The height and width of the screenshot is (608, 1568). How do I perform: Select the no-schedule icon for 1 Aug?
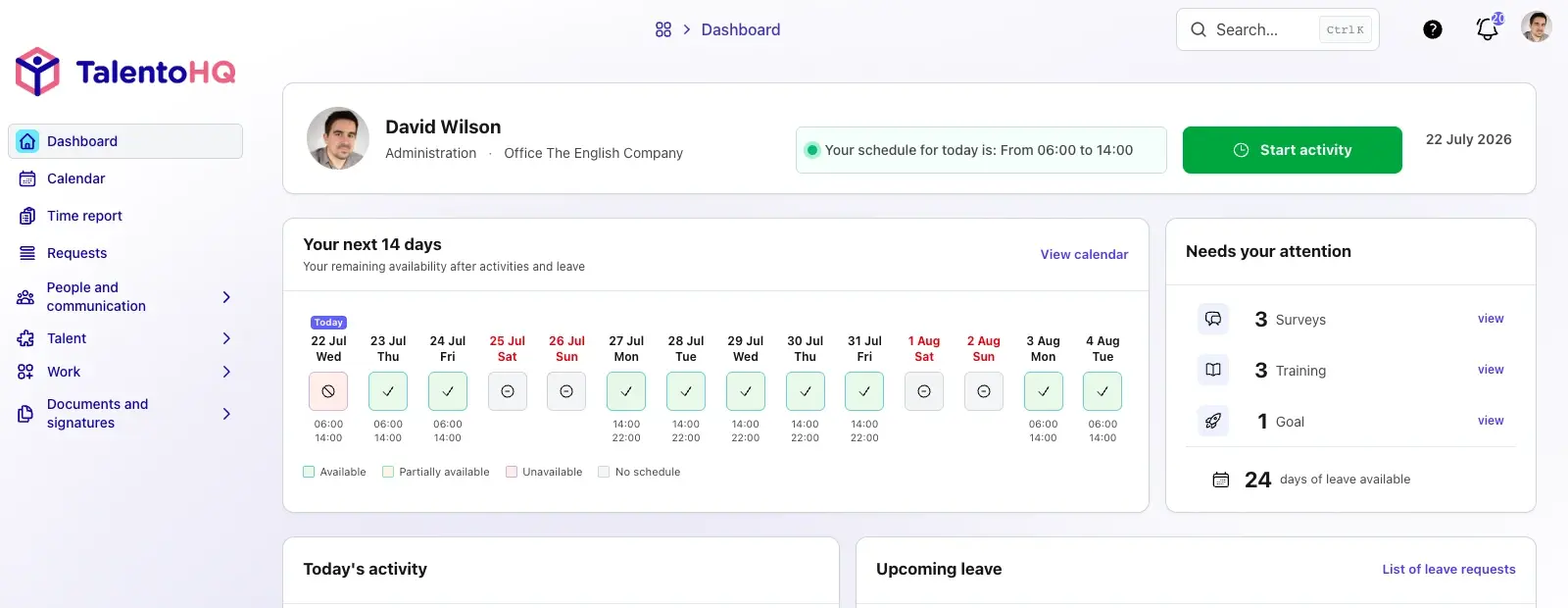click(924, 391)
